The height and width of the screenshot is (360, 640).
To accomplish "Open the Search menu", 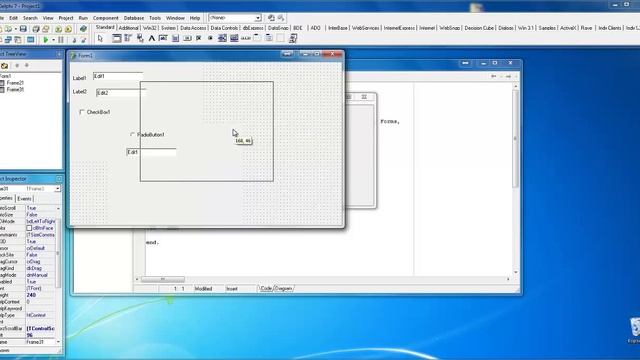I will coord(30,18).
